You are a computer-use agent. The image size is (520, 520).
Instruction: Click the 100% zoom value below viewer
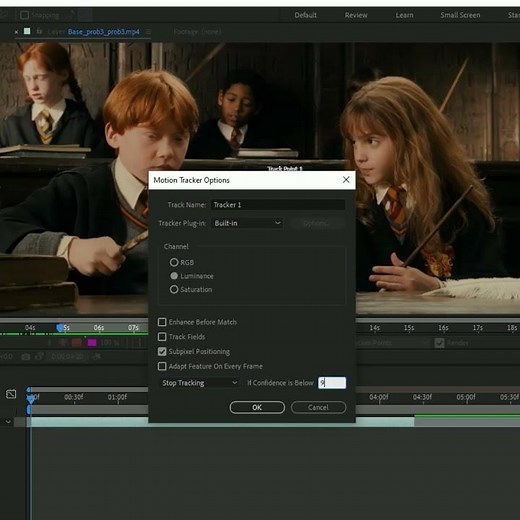coord(110,343)
